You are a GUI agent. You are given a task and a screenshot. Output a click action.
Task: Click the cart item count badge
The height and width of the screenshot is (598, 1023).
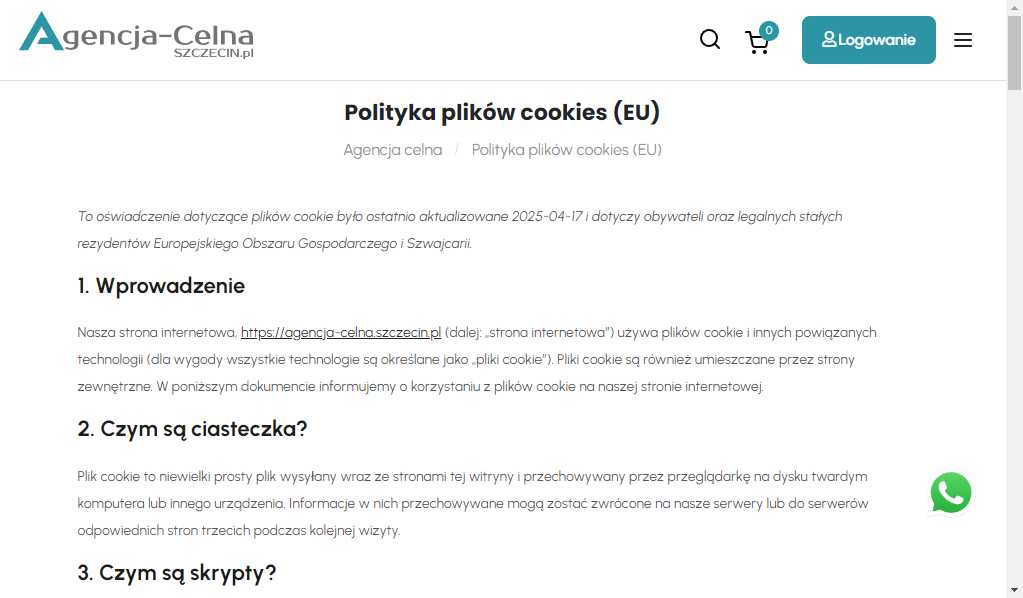coord(769,30)
